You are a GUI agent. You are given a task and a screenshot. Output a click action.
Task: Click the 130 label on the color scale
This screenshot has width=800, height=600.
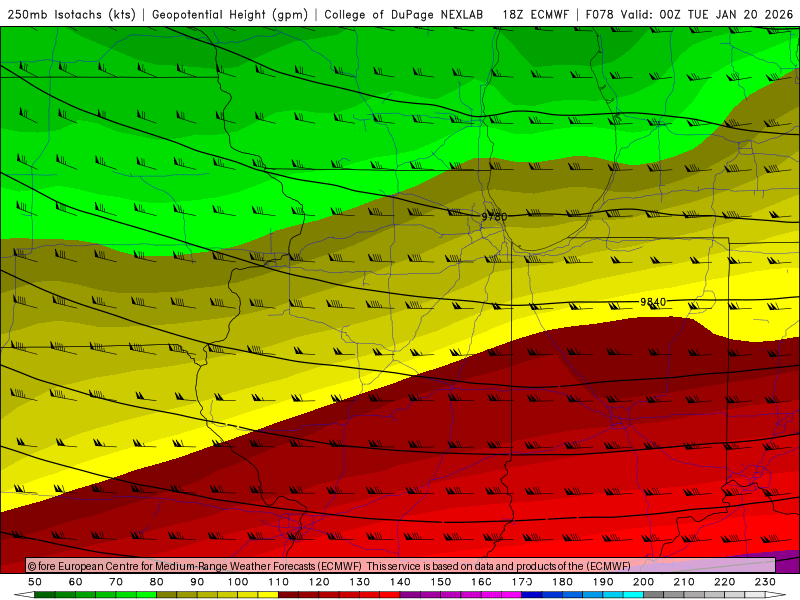coord(360,582)
